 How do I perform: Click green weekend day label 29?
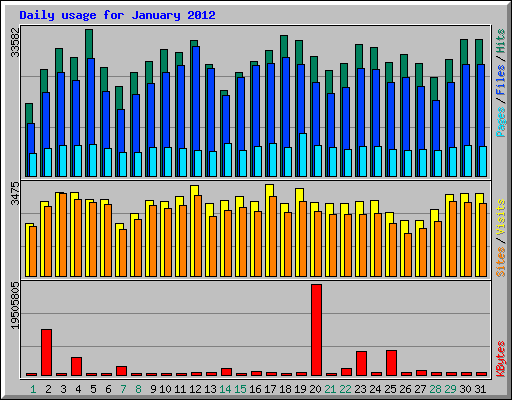pos(450,389)
